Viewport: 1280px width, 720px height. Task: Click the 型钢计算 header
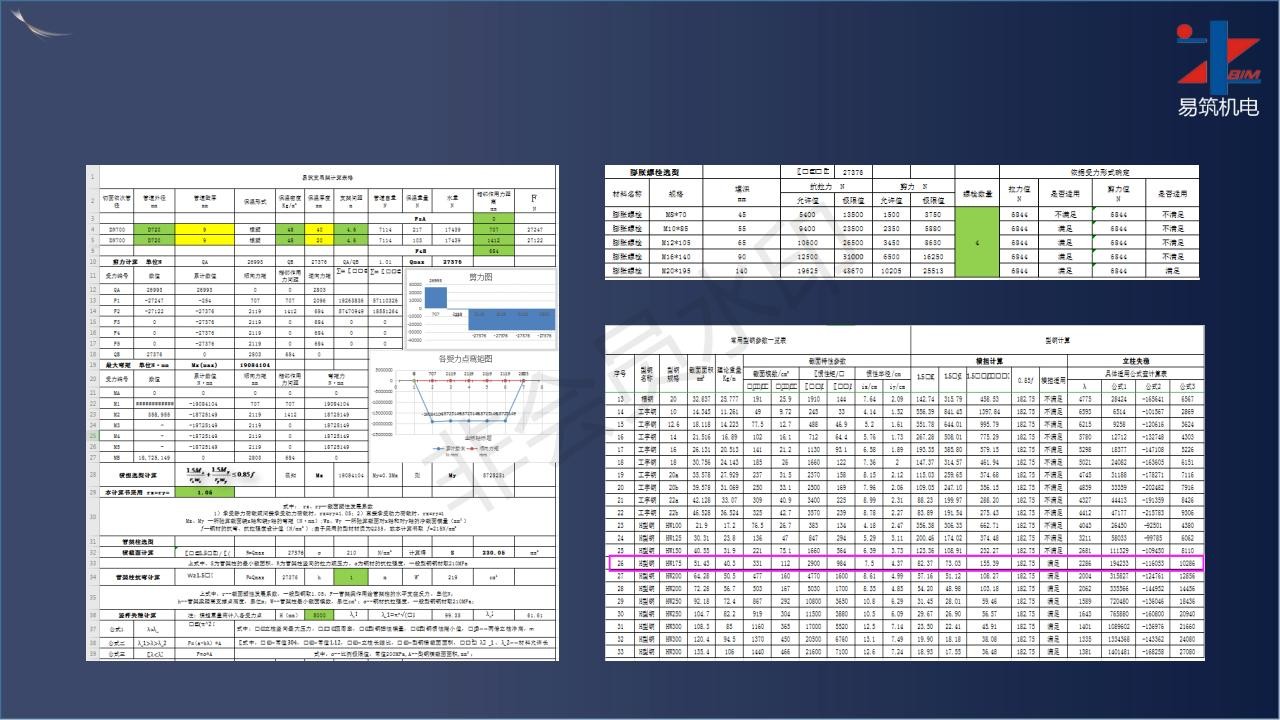(x=1059, y=340)
